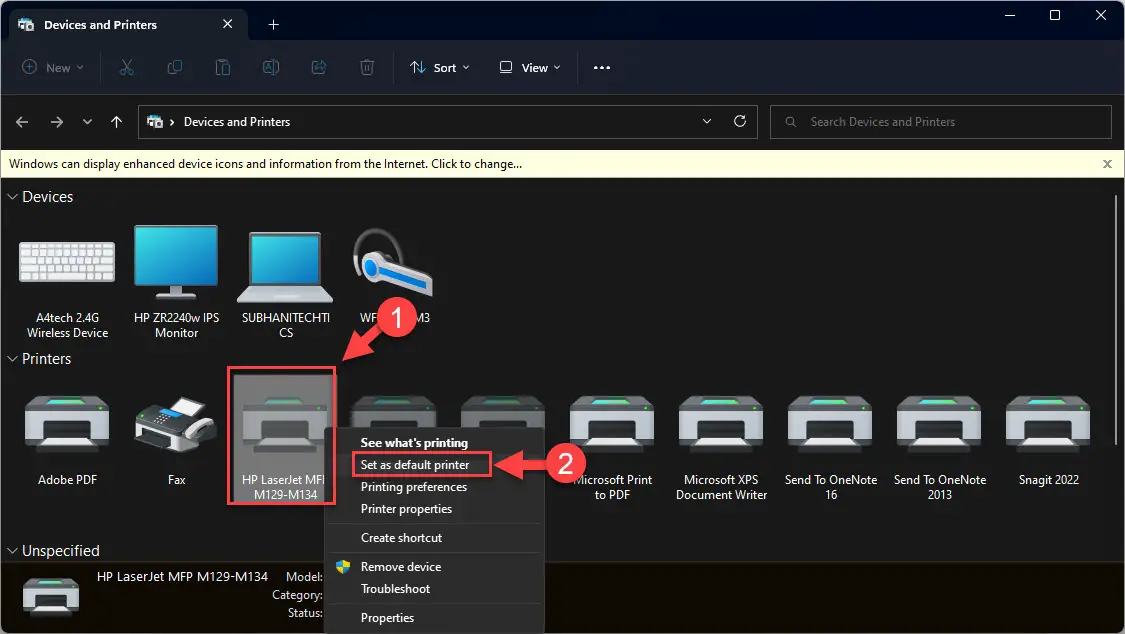Viewport: 1125px width, 634px height.
Task: Select the Cut icon in the toolbar
Action: tap(126, 67)
